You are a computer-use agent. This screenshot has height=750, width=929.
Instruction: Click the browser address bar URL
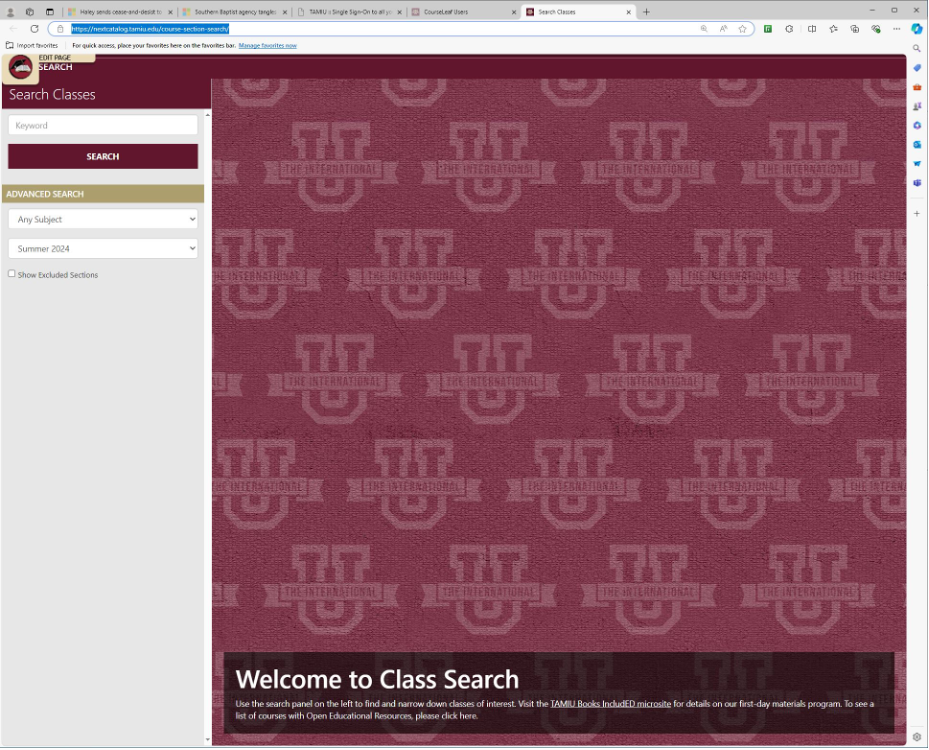click(x=150, y=28)
